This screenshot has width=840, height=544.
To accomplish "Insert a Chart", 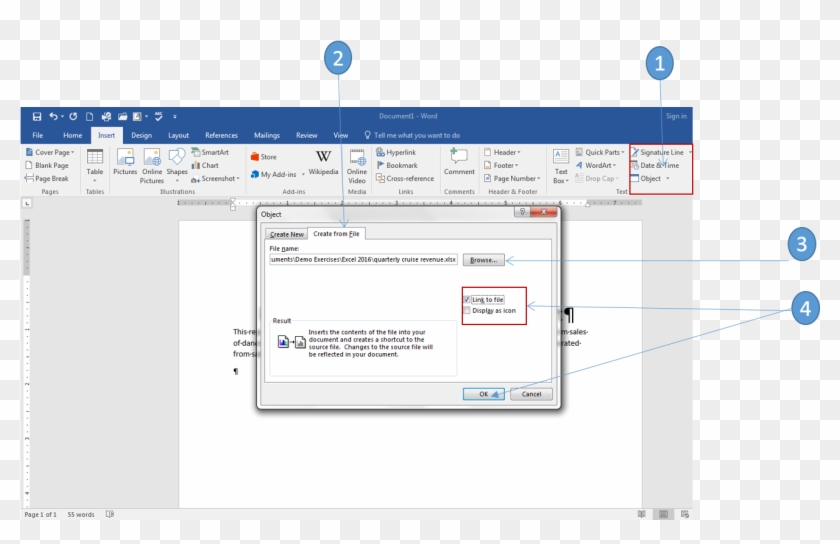I will [x=205, y=166].
